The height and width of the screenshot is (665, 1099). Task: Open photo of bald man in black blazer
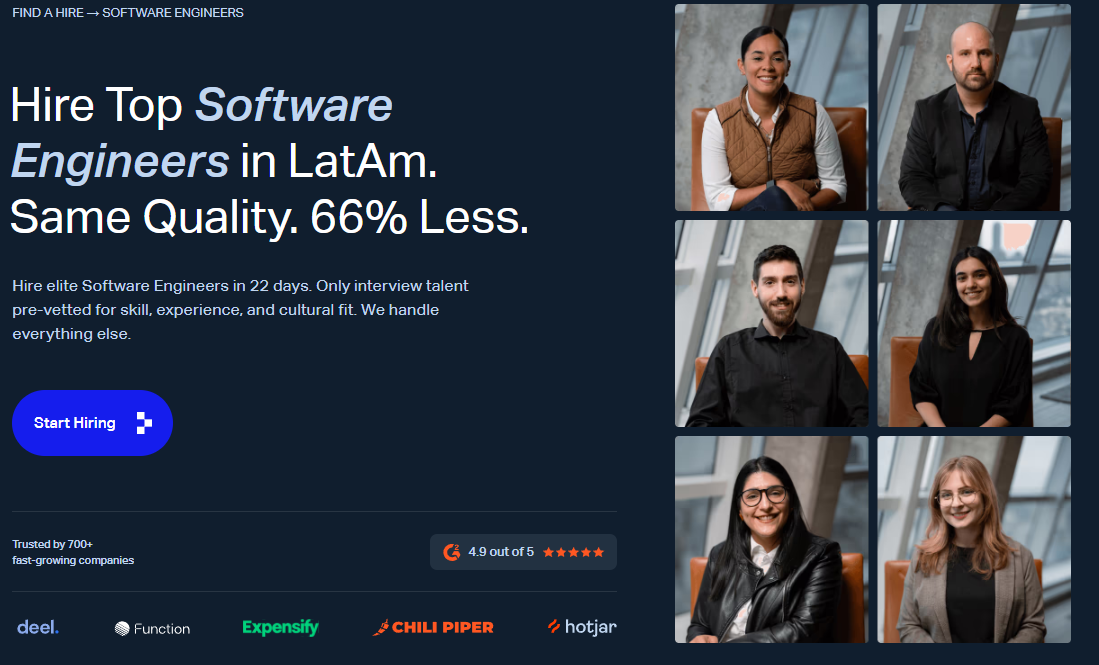pyautogui.click(x=974, y=107)
